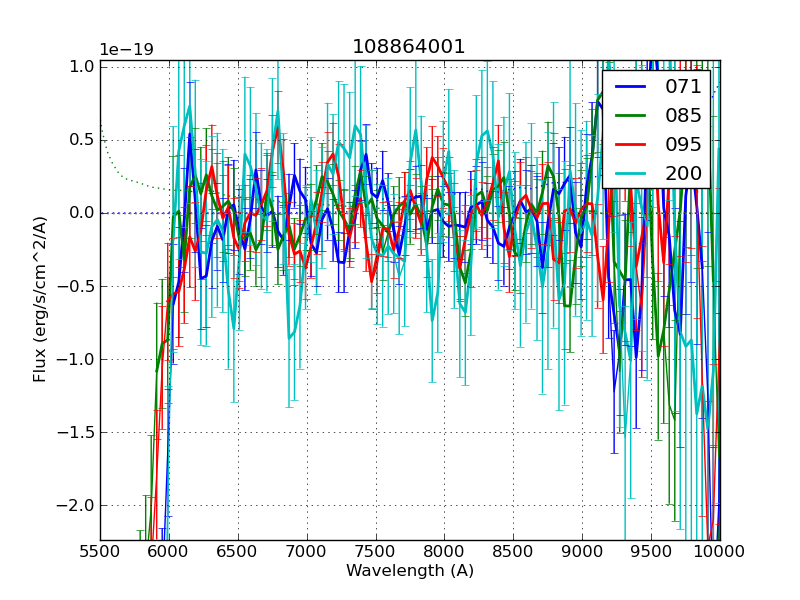Image resolution: width=800 pixels, height=600 pixels.
Task: Click the Flux y-axis label
Action: 40,299
